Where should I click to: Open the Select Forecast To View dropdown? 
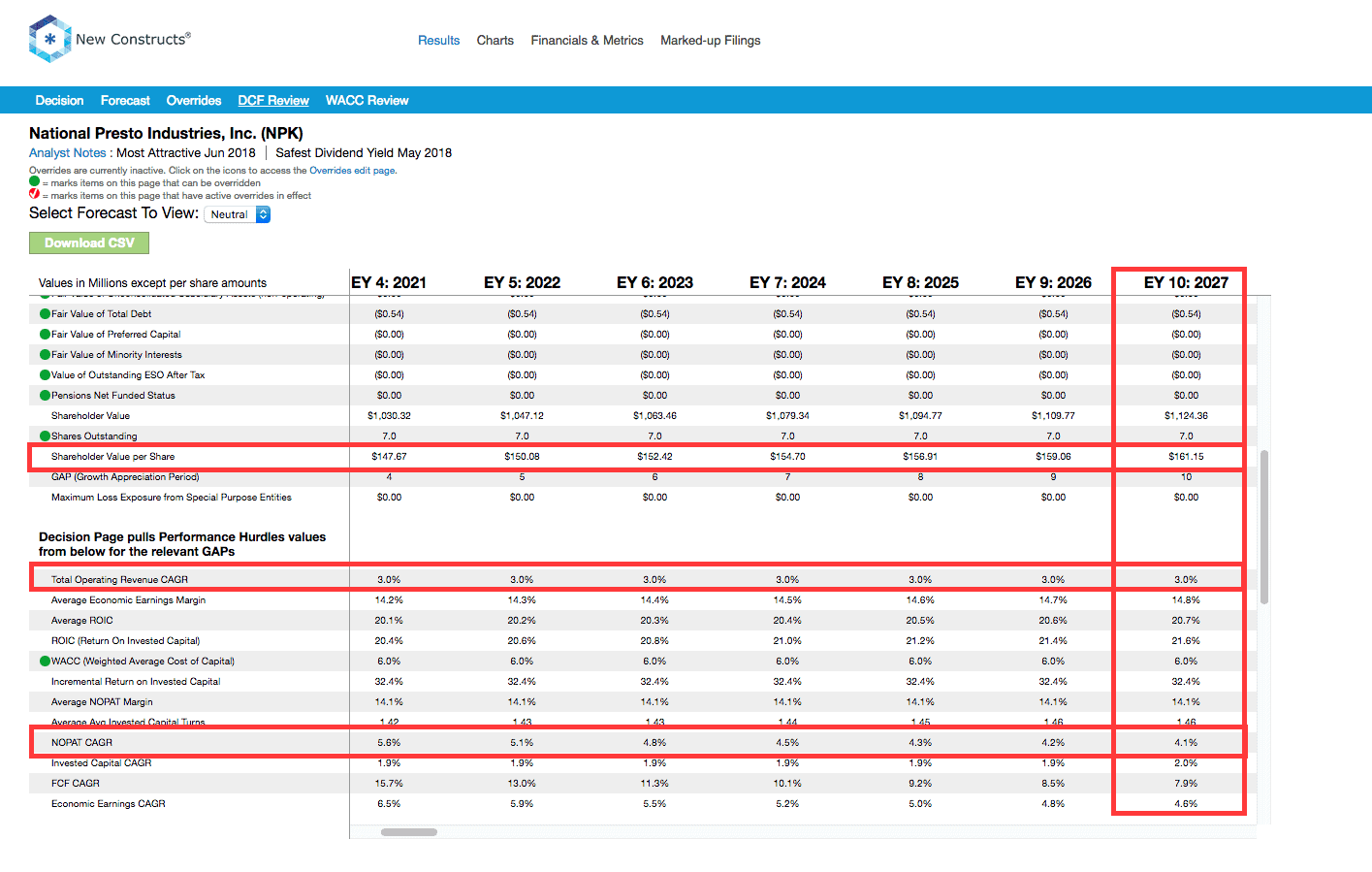point(238,214)
